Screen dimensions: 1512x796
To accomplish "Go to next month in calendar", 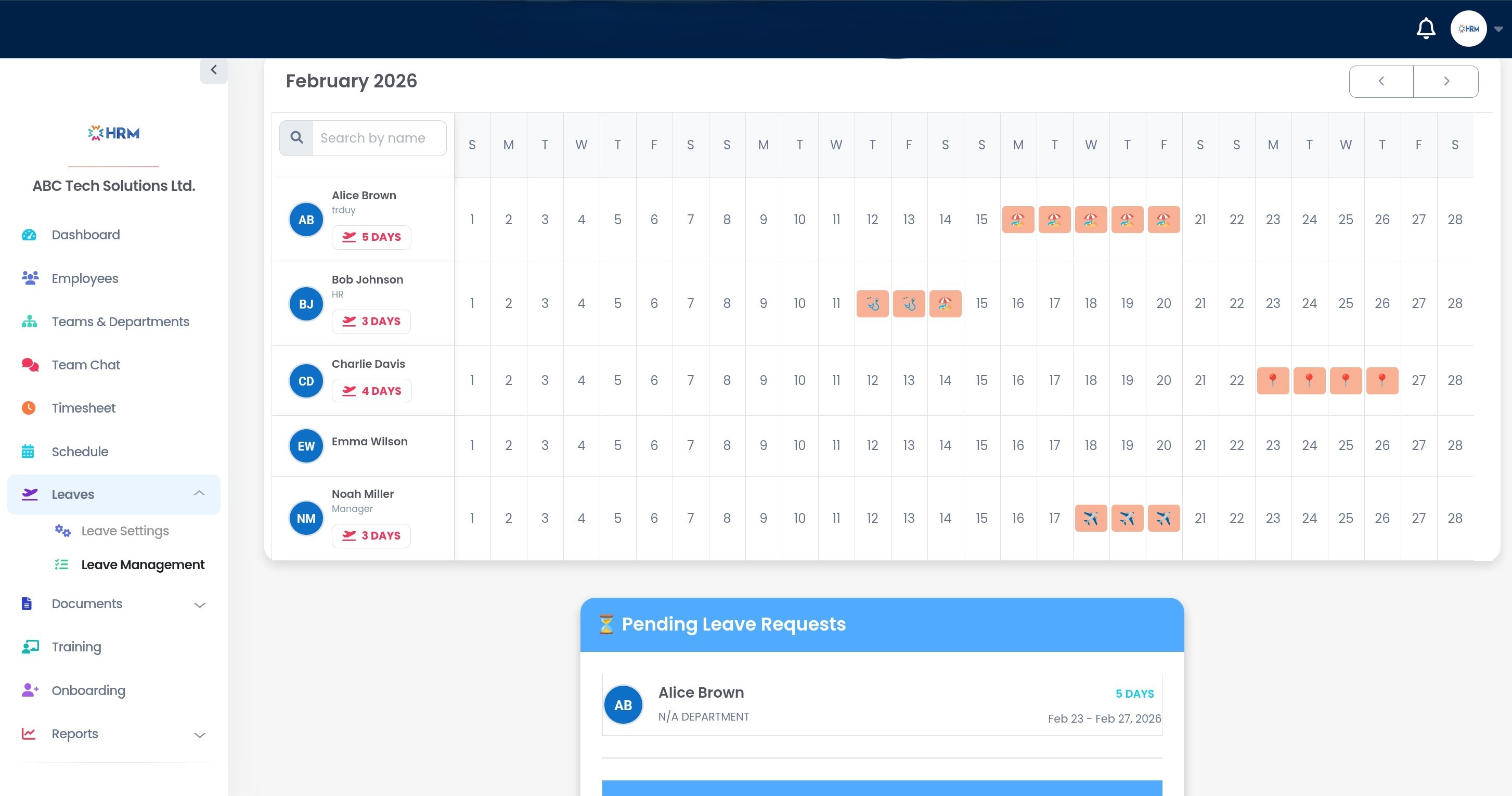I will [1445, 81].
